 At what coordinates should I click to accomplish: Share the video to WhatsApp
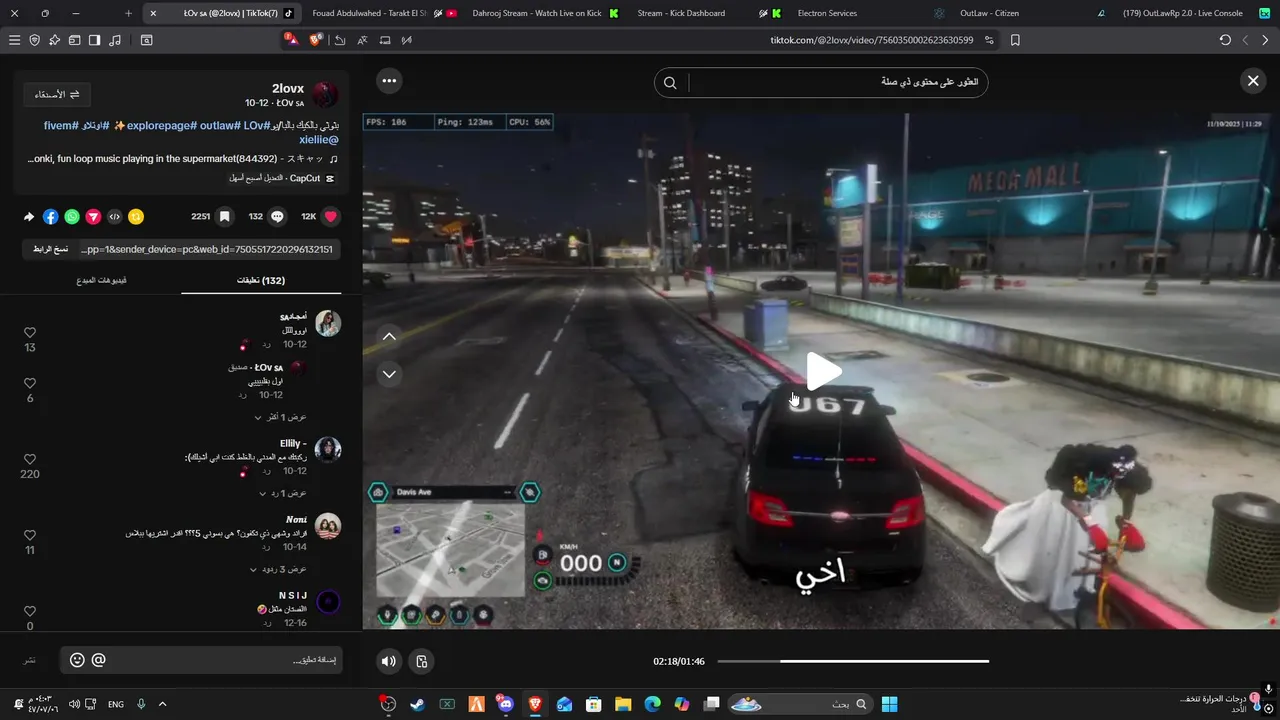coord(72,216)
